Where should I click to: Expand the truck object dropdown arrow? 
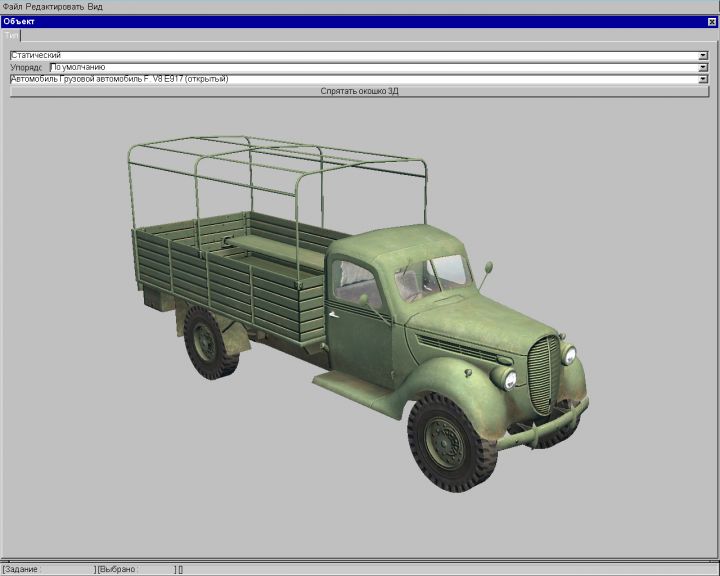704,79
